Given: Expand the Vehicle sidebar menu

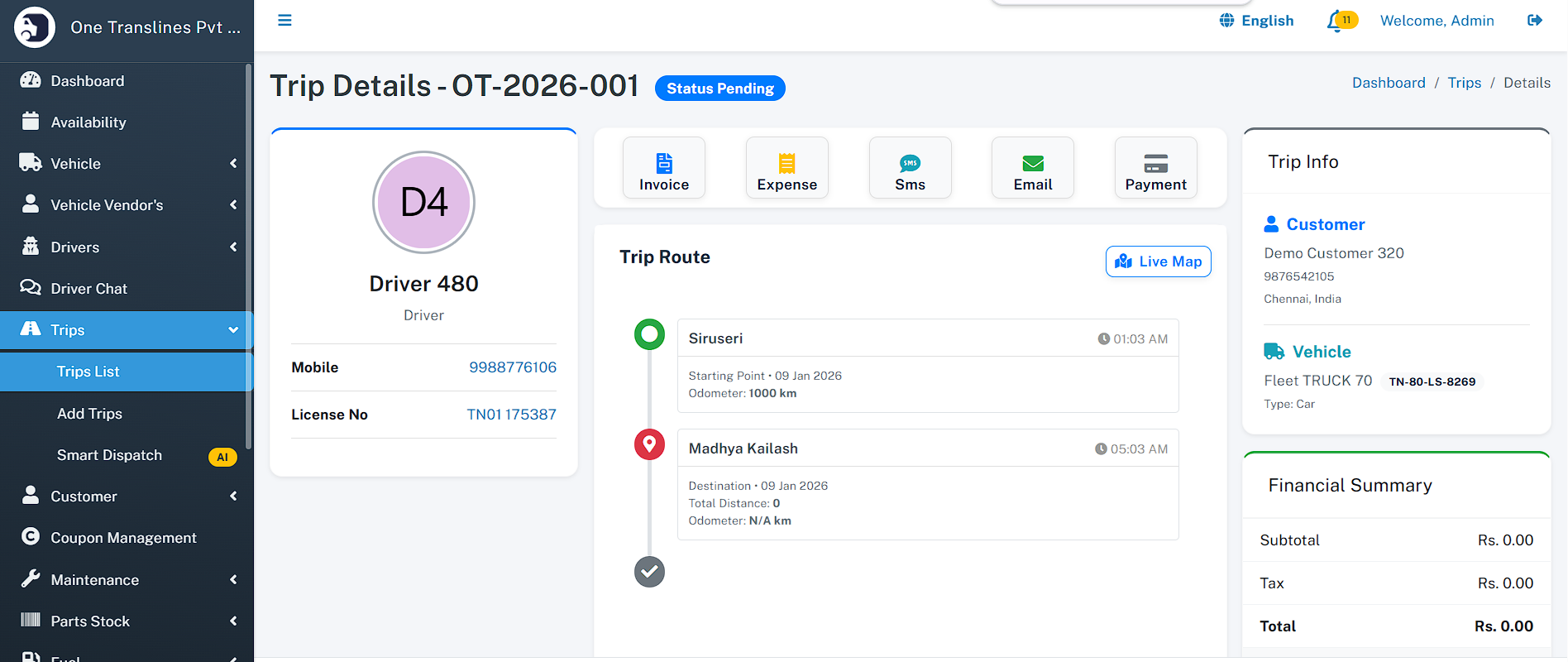Looking at the screenshot, I should point(127,164).
